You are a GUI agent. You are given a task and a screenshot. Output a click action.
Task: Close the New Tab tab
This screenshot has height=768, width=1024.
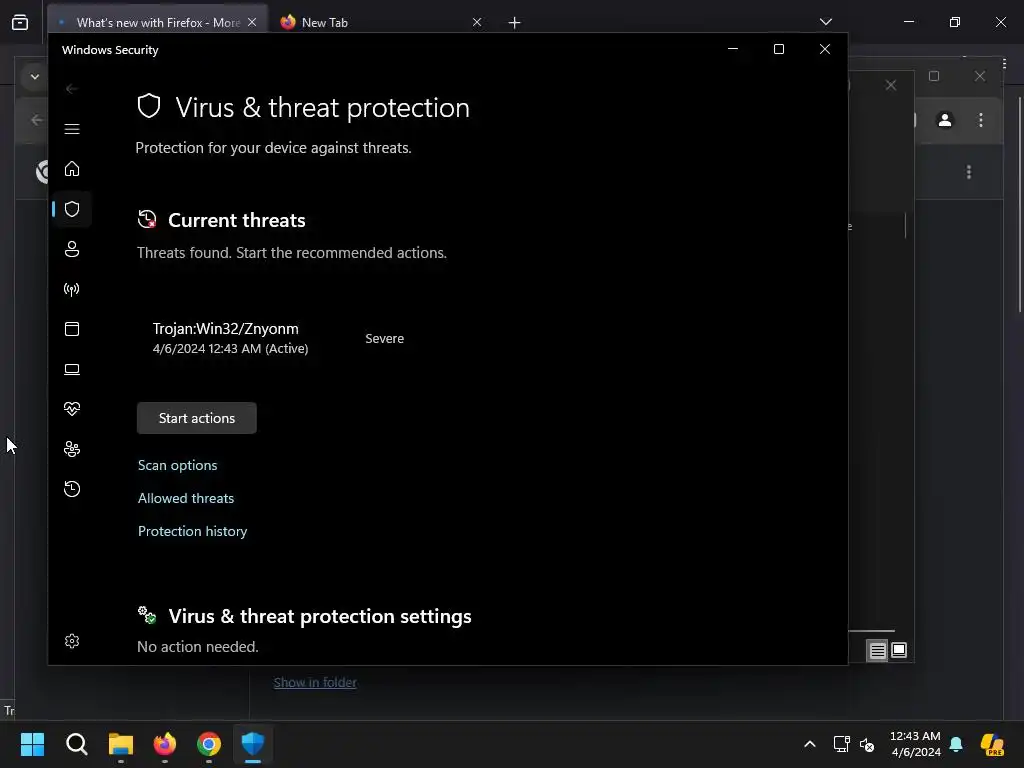pos(477,22)
